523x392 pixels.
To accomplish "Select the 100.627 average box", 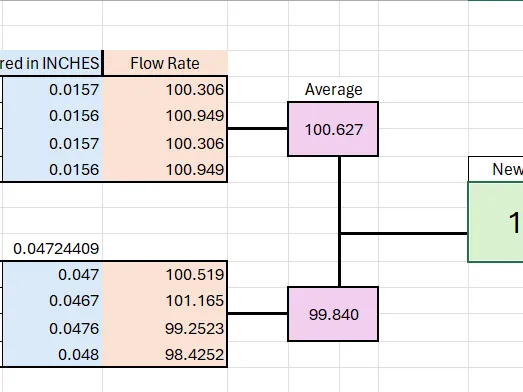I will pyautogui.click(x=333, y=129).
